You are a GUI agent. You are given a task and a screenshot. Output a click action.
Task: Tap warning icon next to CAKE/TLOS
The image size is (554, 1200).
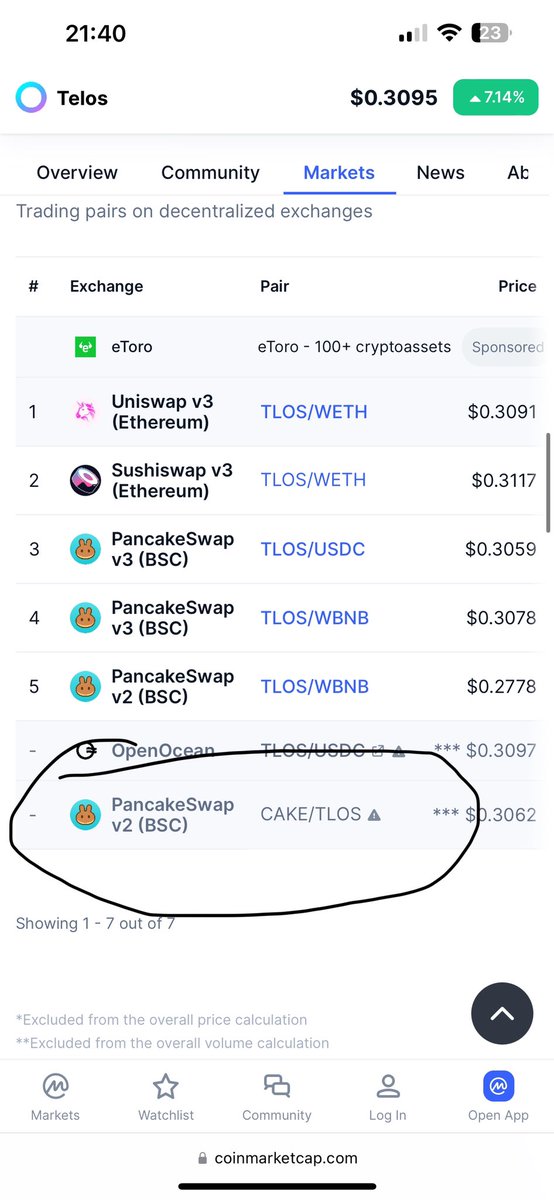click(x=374, y=815)
